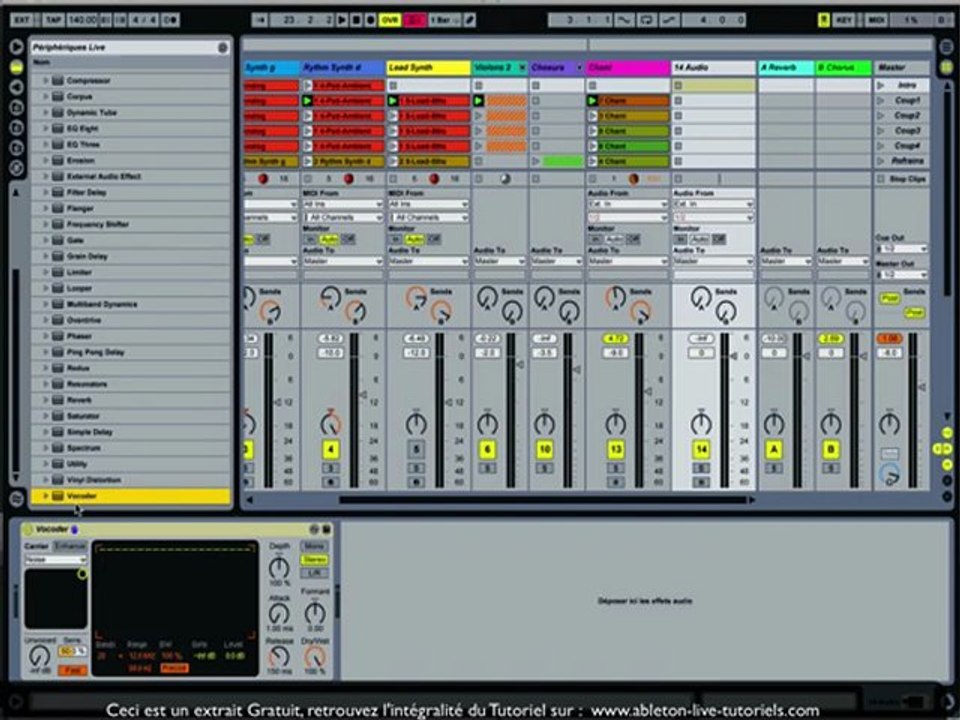This screenshot has width=960, height=720.
Task: Select Saturator in device browser
Action: point(131,416)
